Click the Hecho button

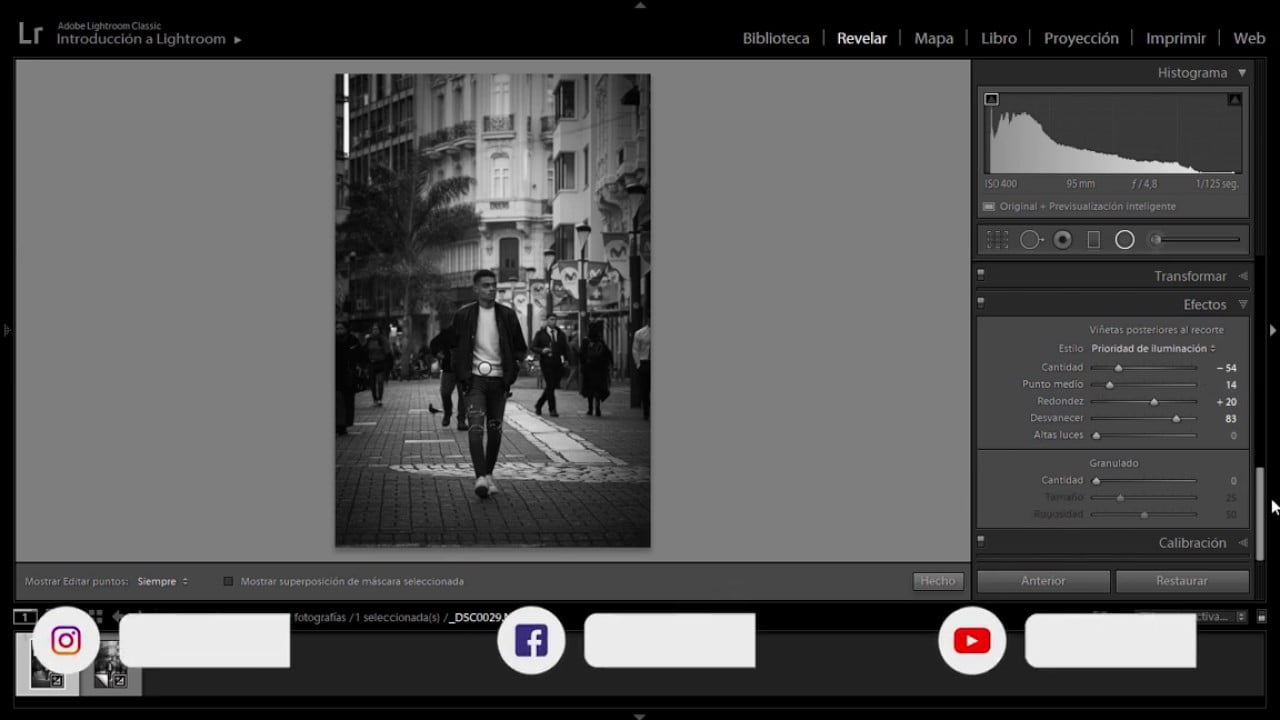point(938,581)
